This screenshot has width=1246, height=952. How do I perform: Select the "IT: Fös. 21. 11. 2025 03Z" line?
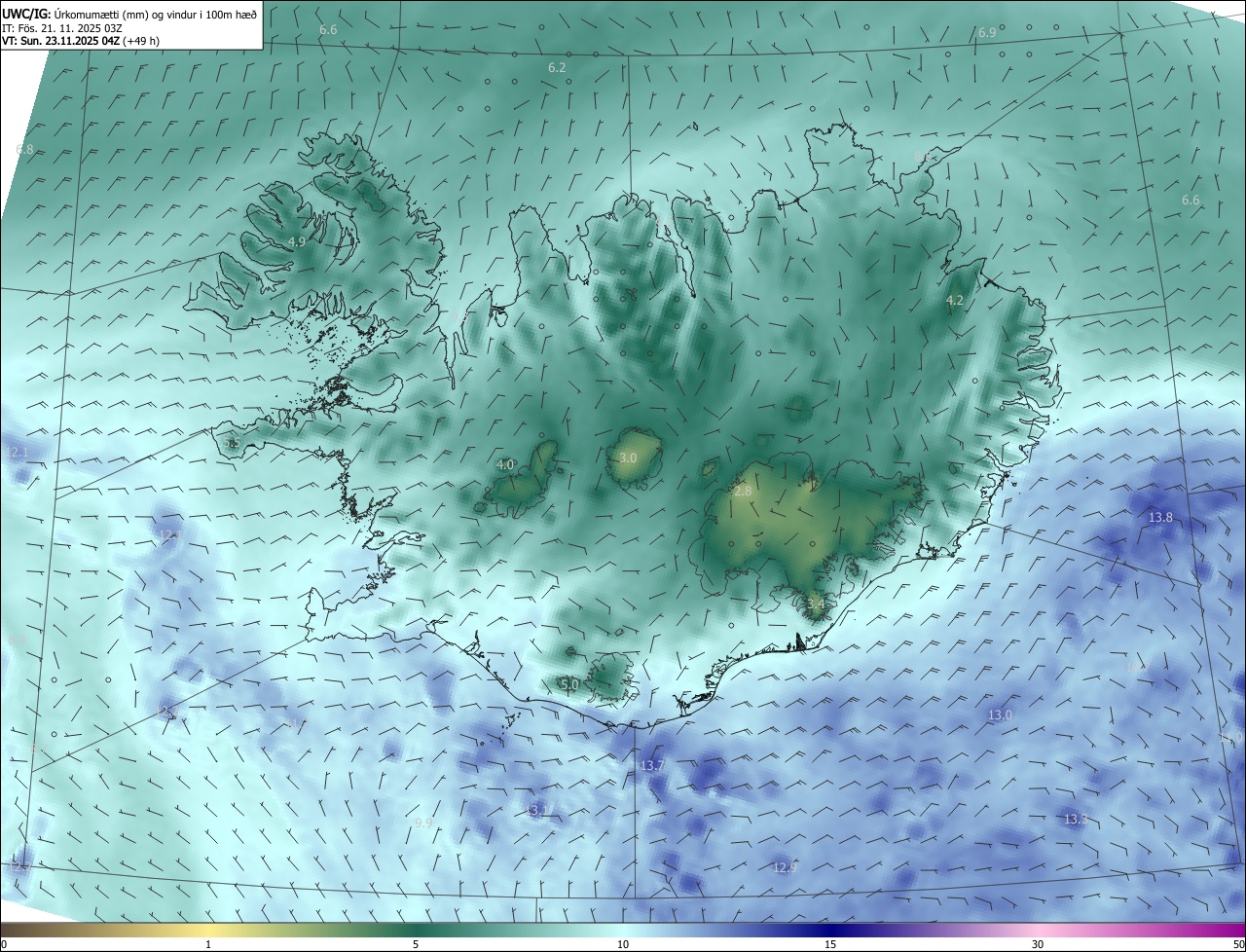pos(62,27)
